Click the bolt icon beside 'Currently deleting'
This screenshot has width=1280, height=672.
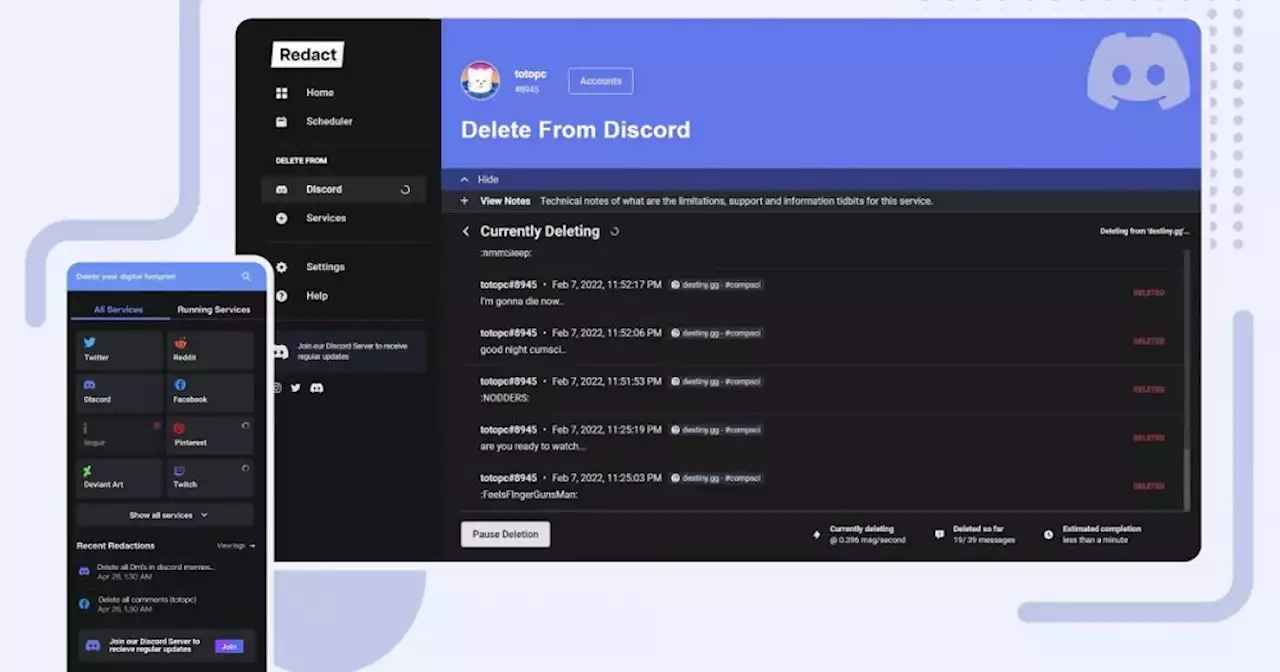click(x=817, y=535)
